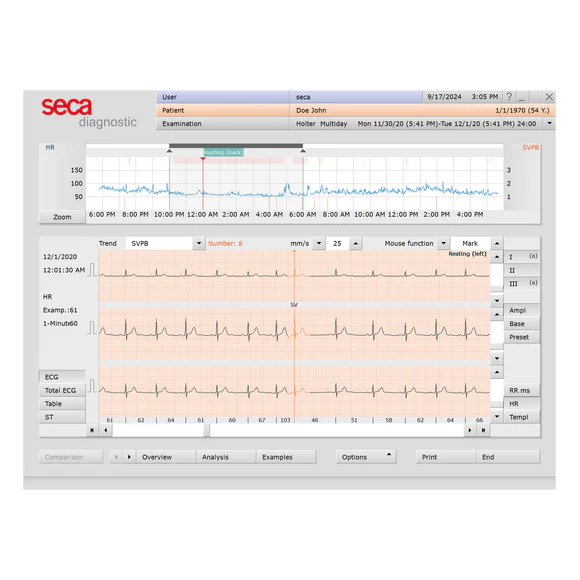
Task: Switch to the ST view tab
Action: (x=62, y=417)
